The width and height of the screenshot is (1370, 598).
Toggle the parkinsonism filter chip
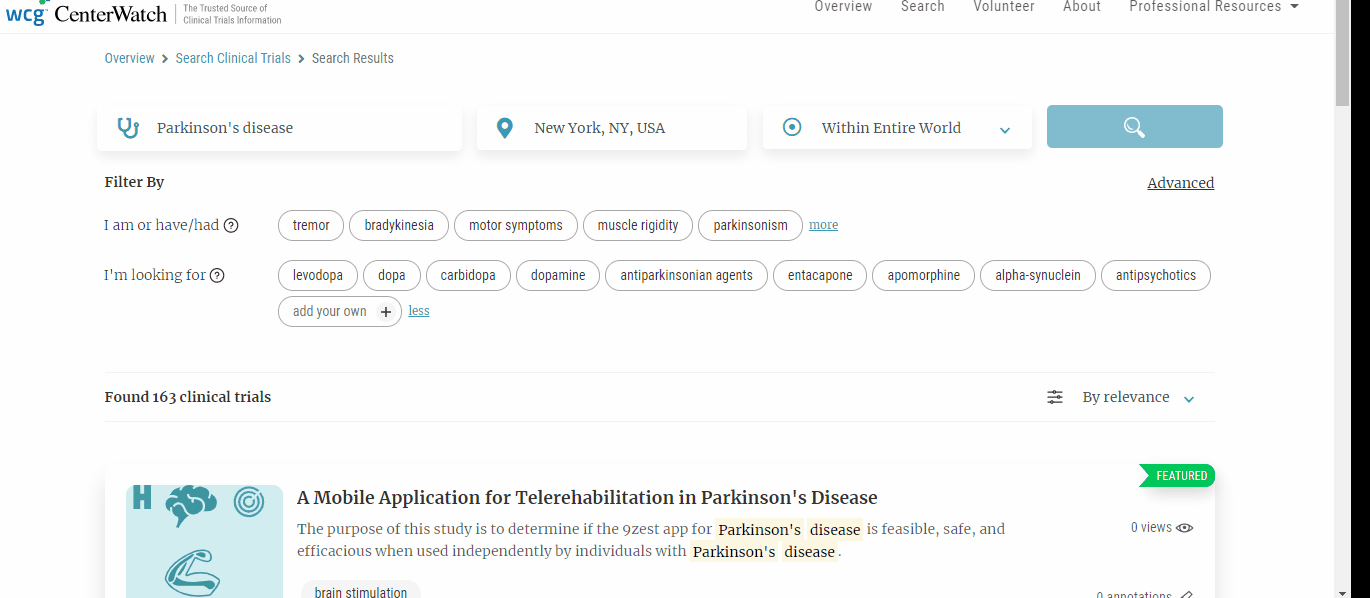click(x=750, y=225)
